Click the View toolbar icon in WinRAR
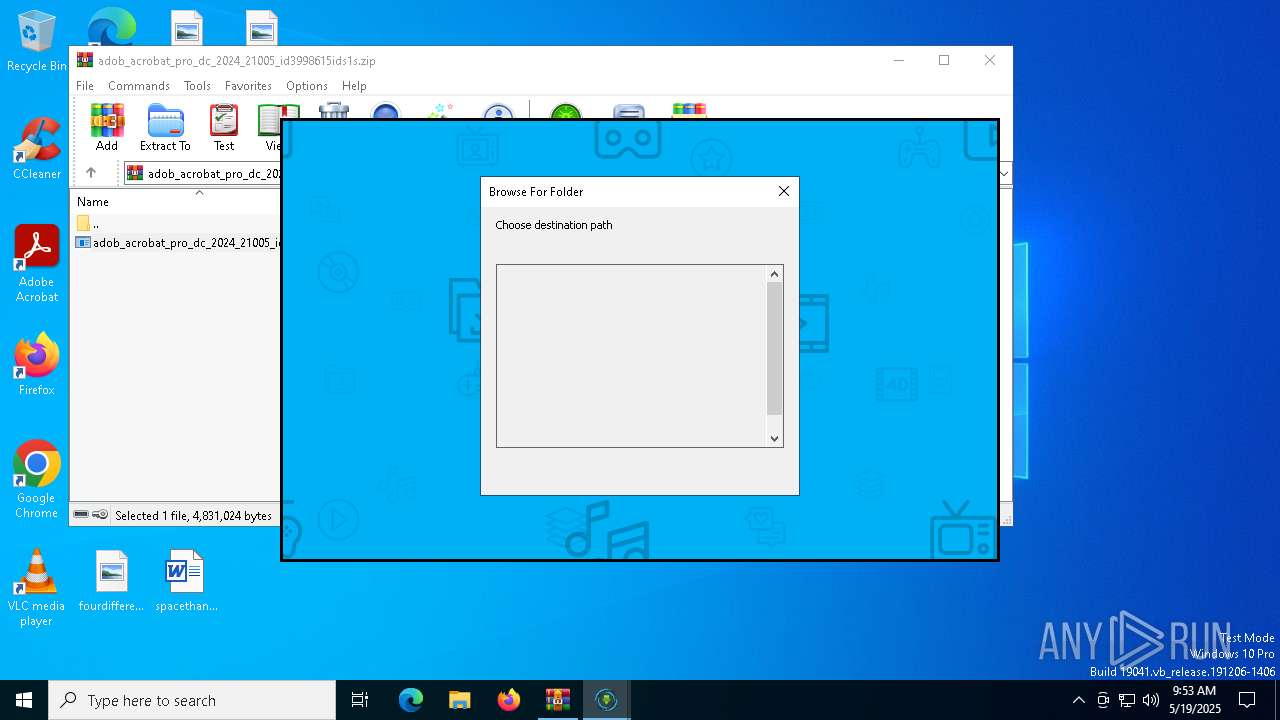1280x720 pixels. point(269,127)
